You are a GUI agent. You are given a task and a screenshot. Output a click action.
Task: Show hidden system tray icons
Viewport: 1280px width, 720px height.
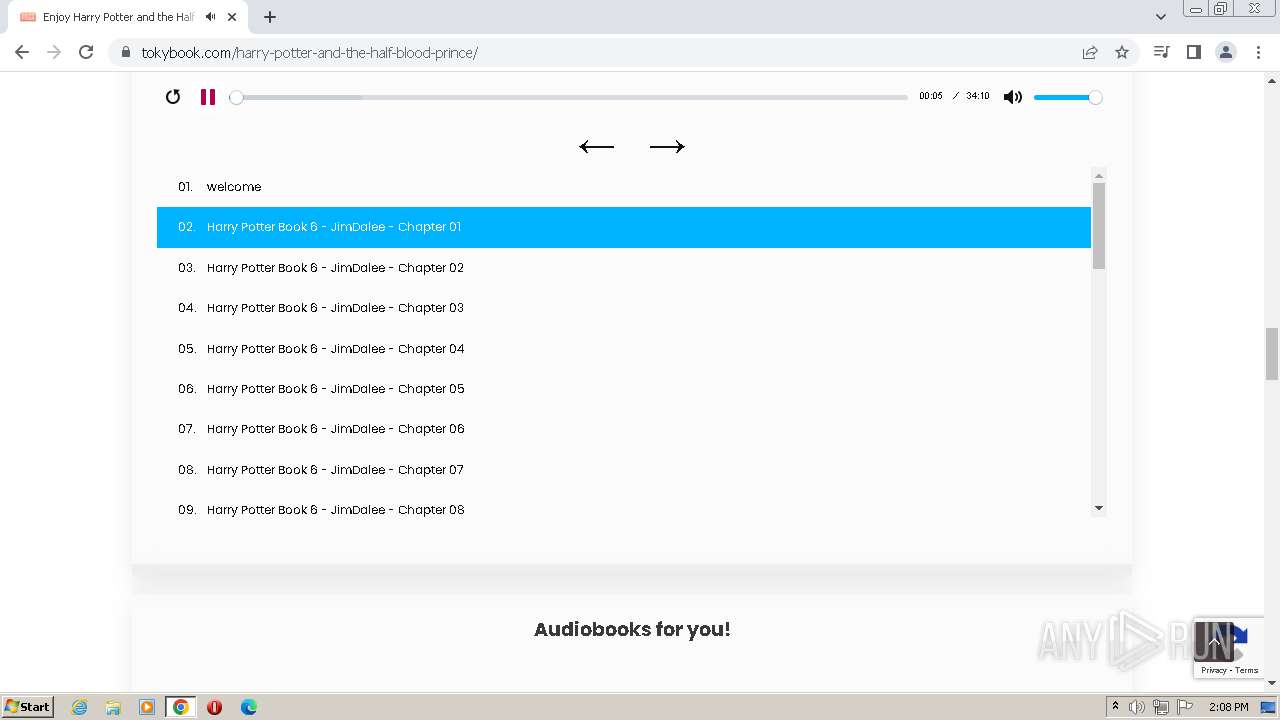1115,707
